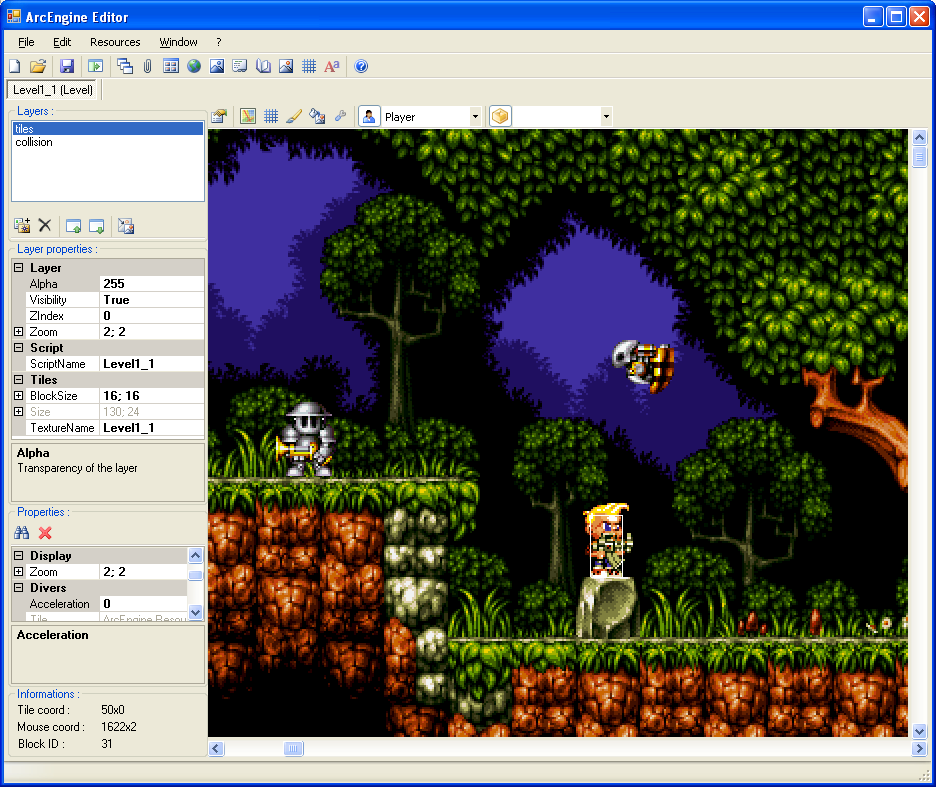Open the Resources menu
This screenshot has height=787, width=936.
[115, 42]
